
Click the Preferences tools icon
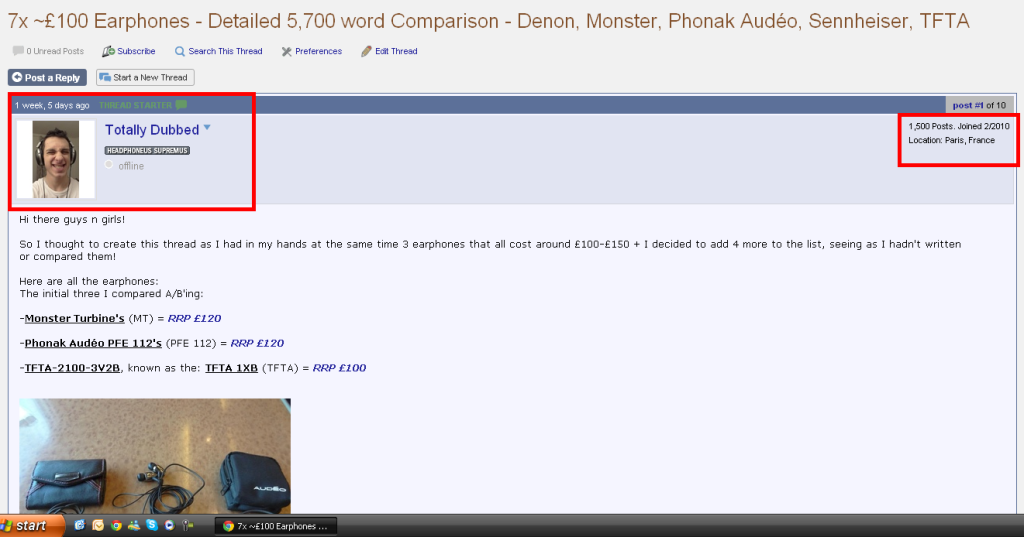coord(286,51)
